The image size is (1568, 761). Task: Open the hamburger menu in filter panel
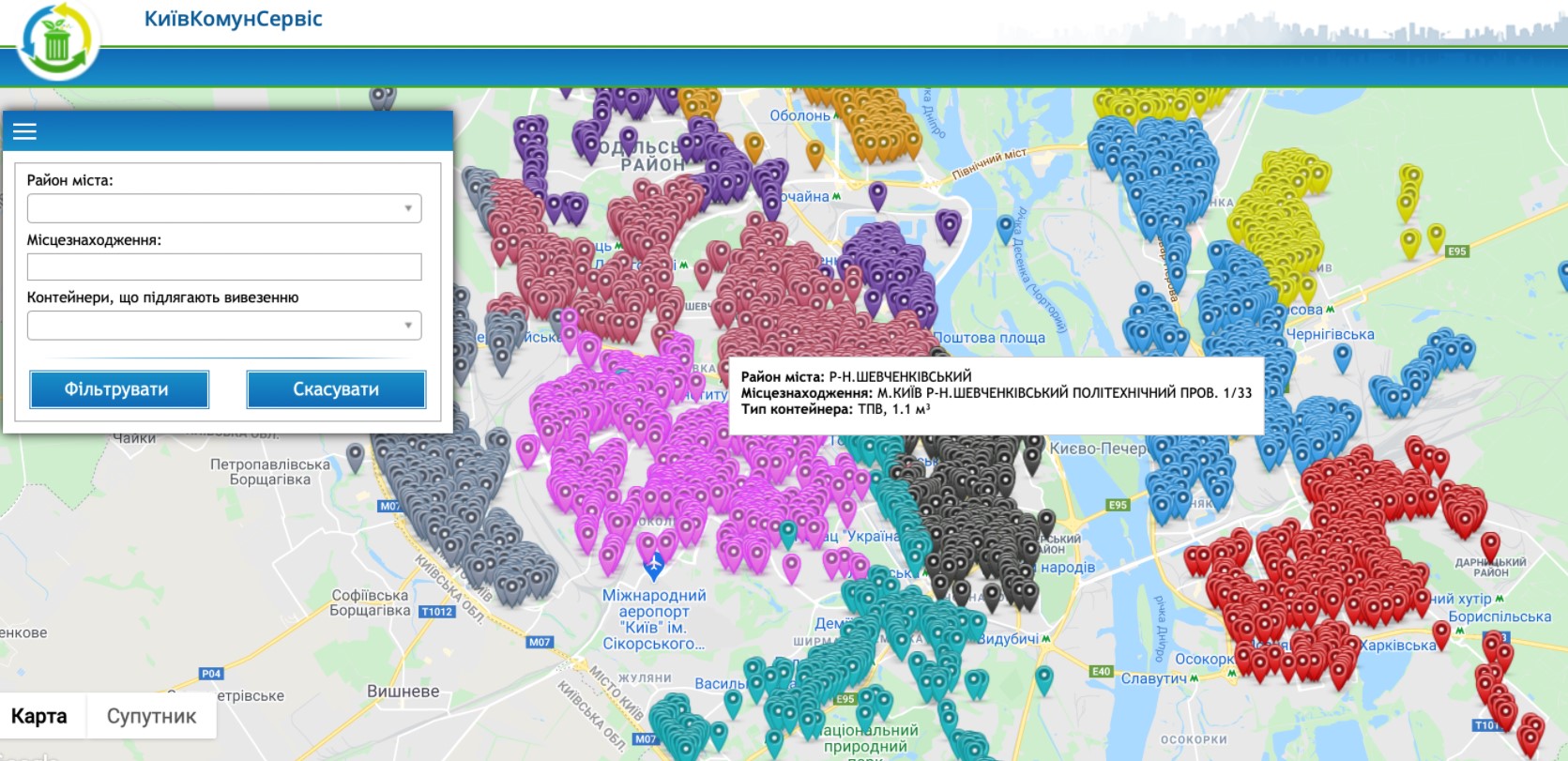(x=25, y=132)
